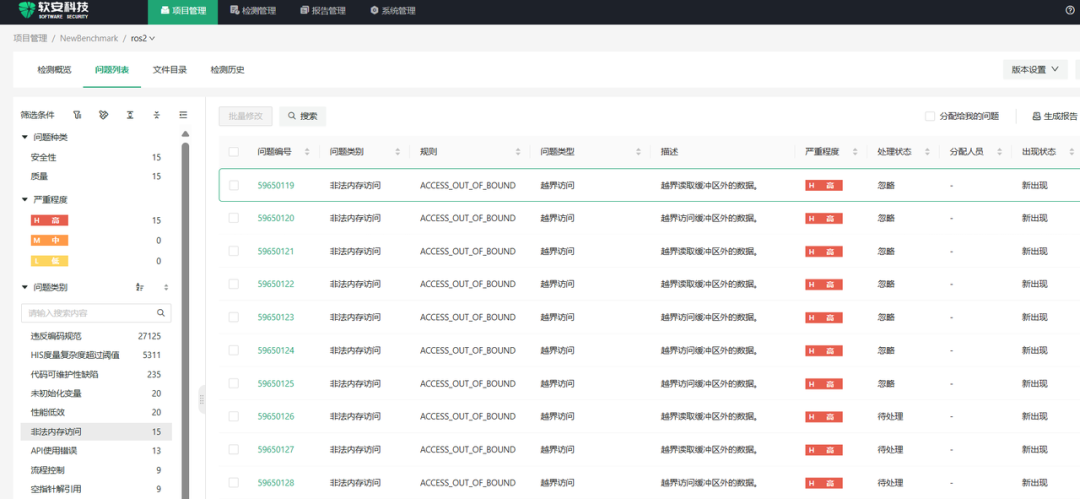
Task: Open the 项目管理 top menu
Action: click(x=183, y=11)
